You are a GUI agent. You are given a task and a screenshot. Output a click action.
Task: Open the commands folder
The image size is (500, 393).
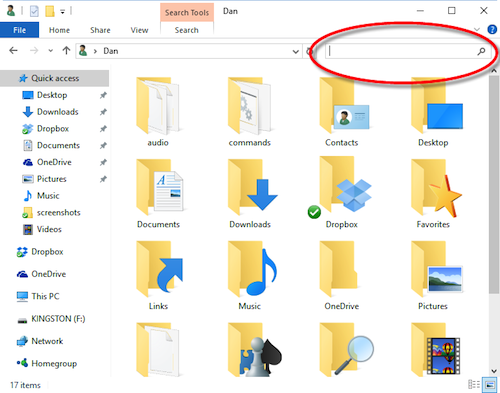[250, 112]
